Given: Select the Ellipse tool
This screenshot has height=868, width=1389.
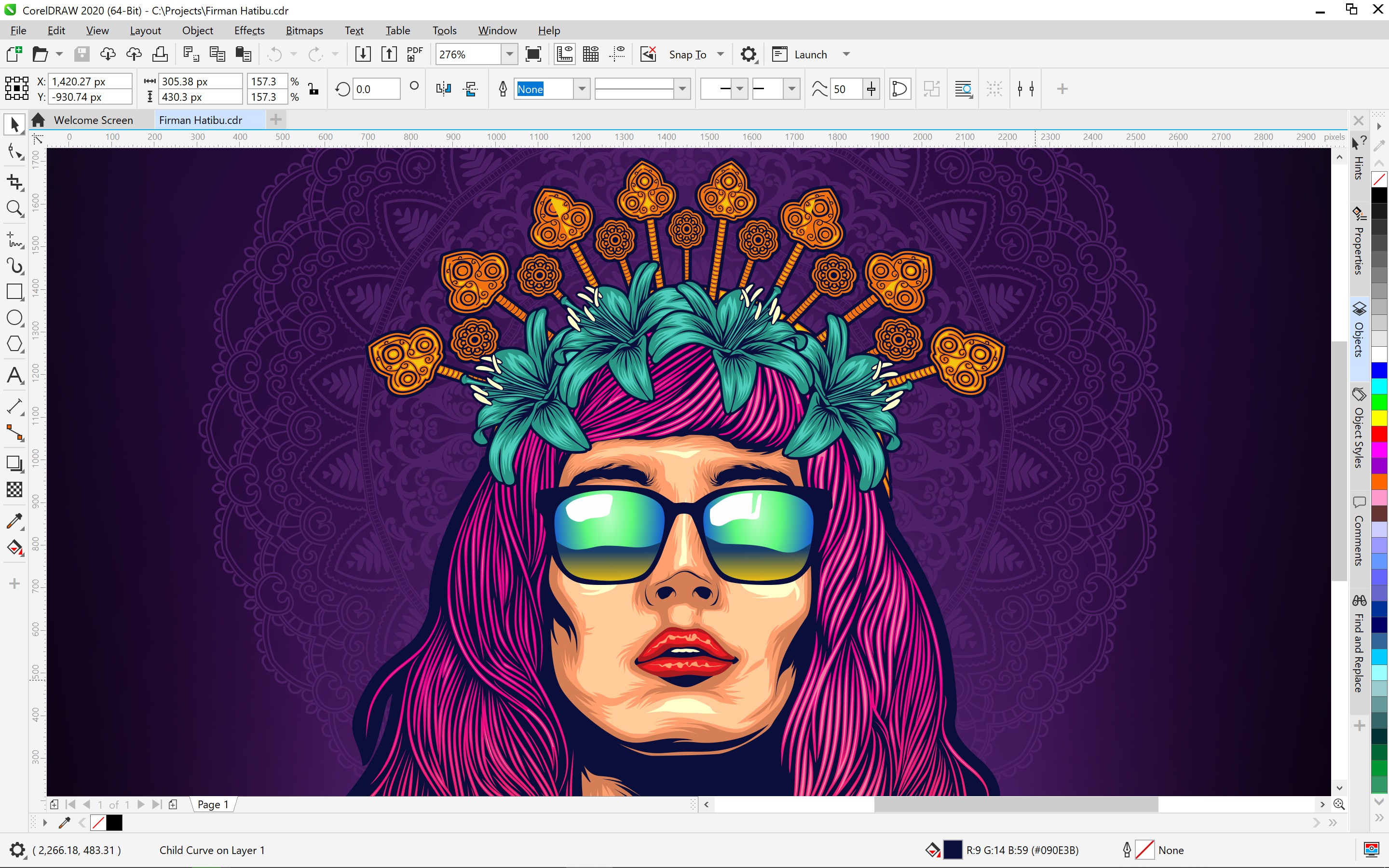Looking at the screenshot, I should point(14,318).
